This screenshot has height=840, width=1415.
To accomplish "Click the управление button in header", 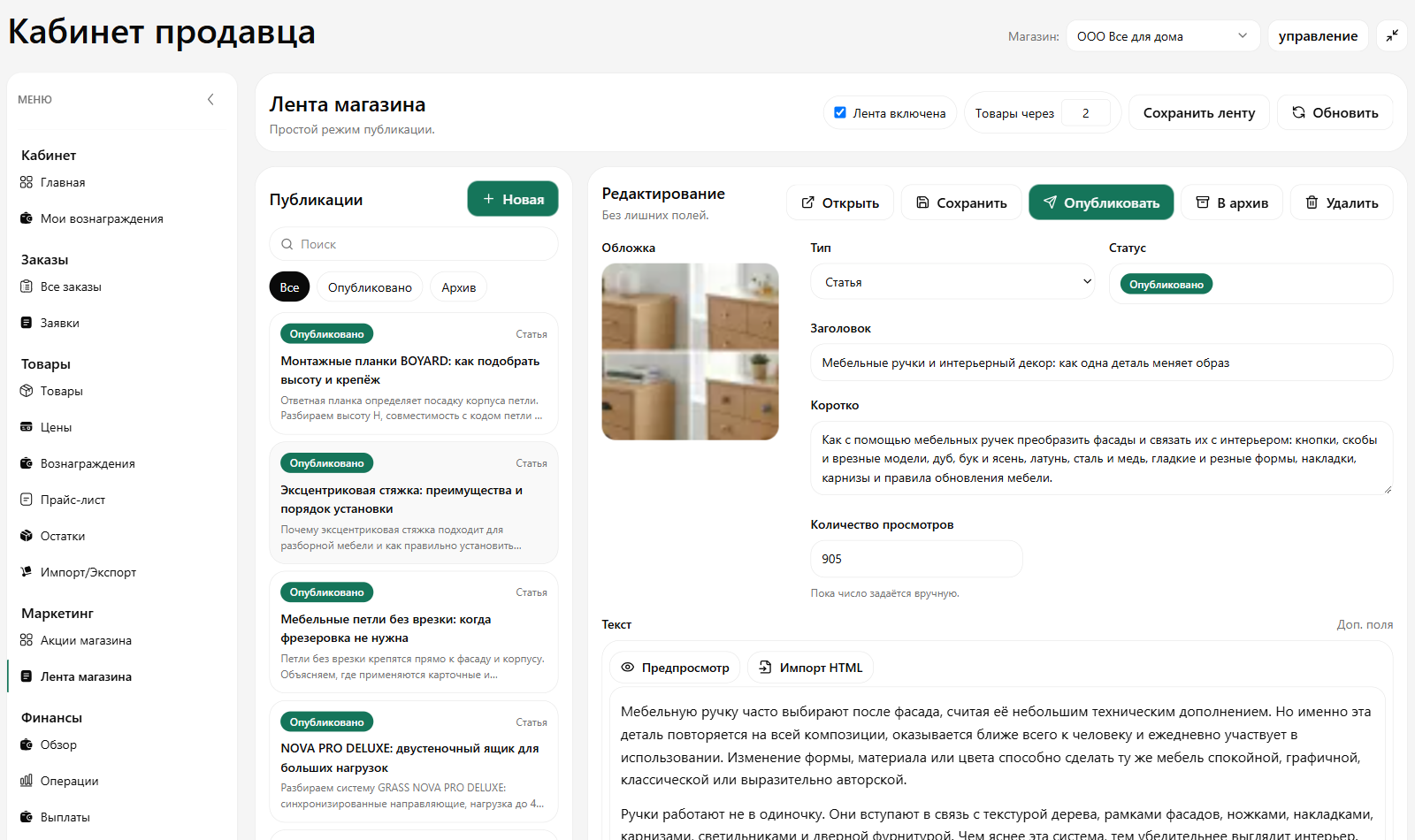I will click(1318, 35).
